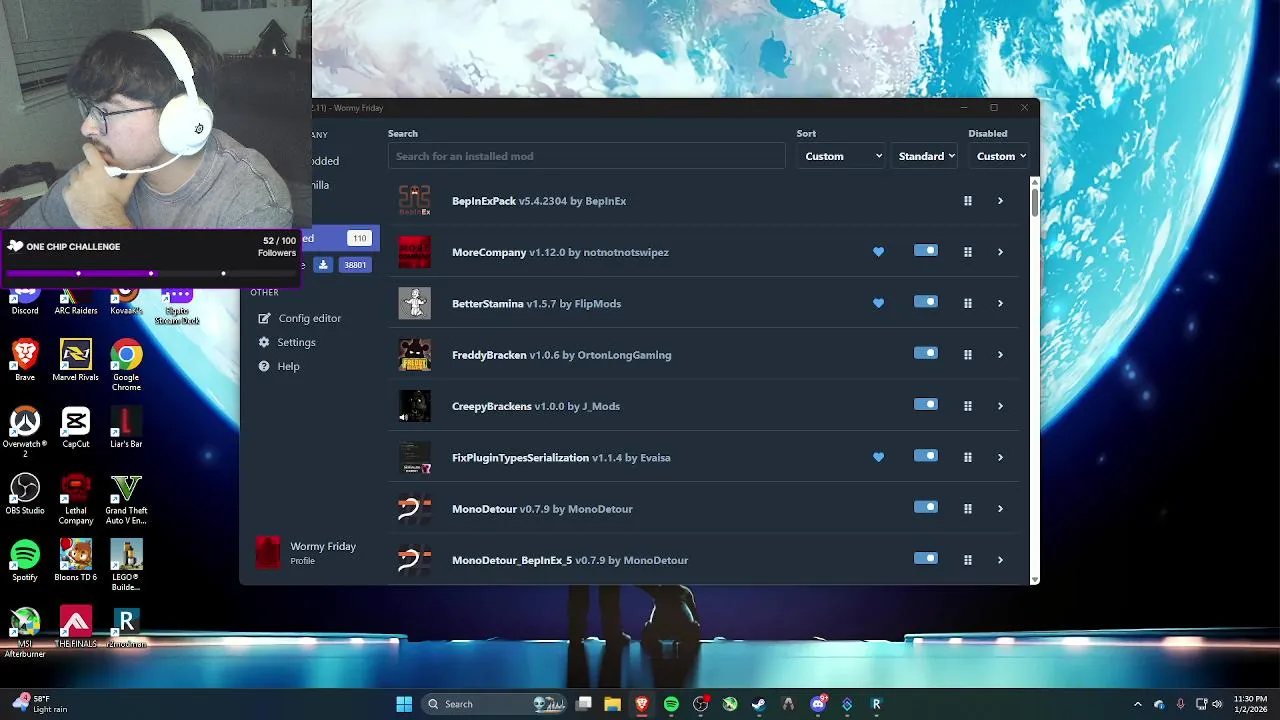Open THE FINALS desktop icon
1280x720 pixels.
click(76, 628)
